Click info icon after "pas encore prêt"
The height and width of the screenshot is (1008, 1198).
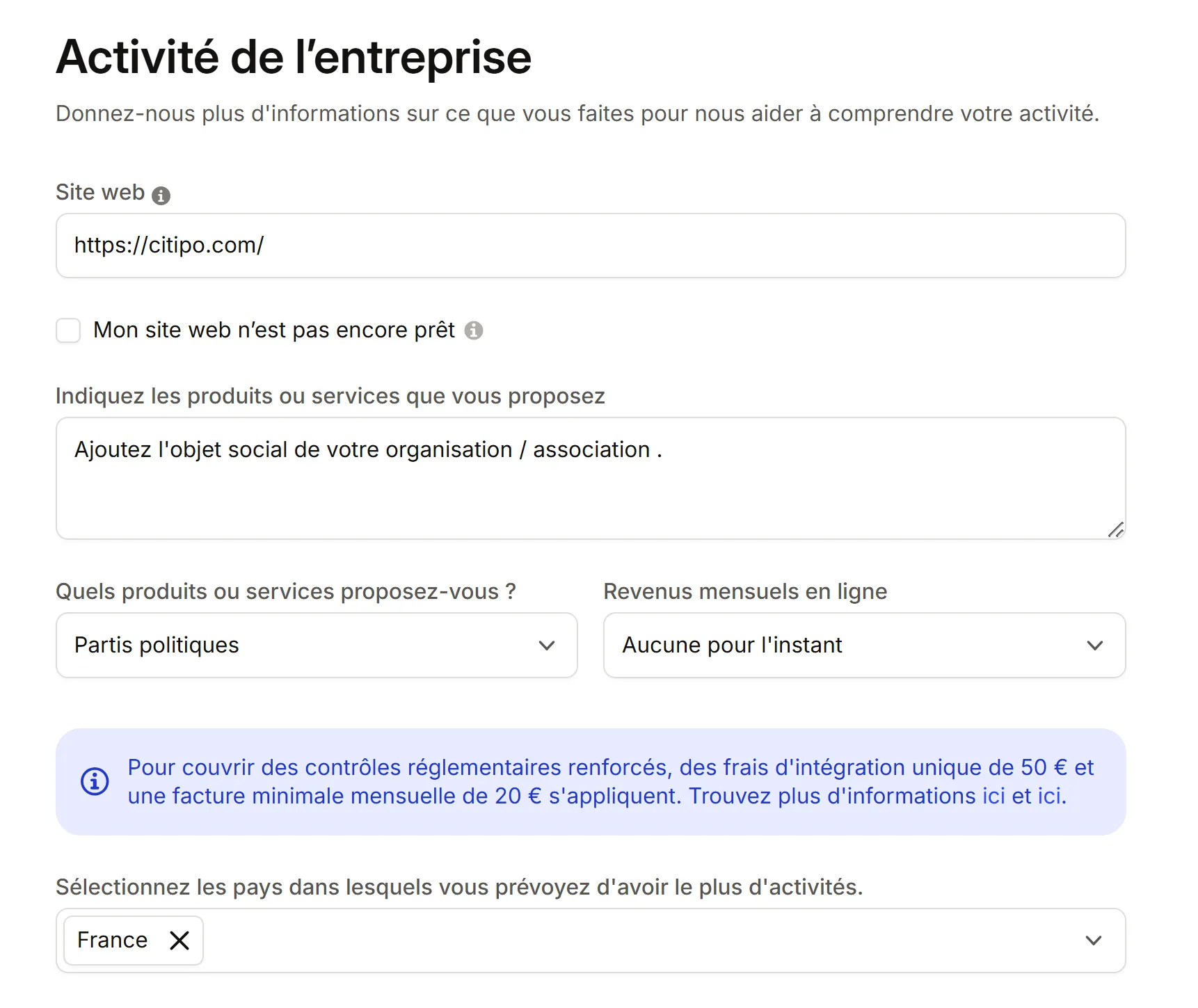click(x=474, y=330)
